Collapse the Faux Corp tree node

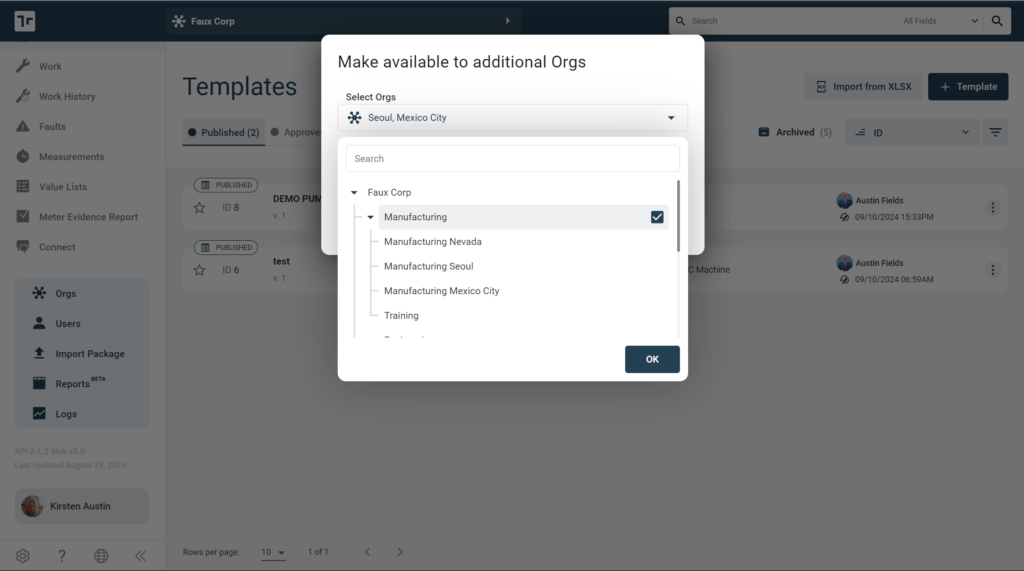[x=354, y=193]
